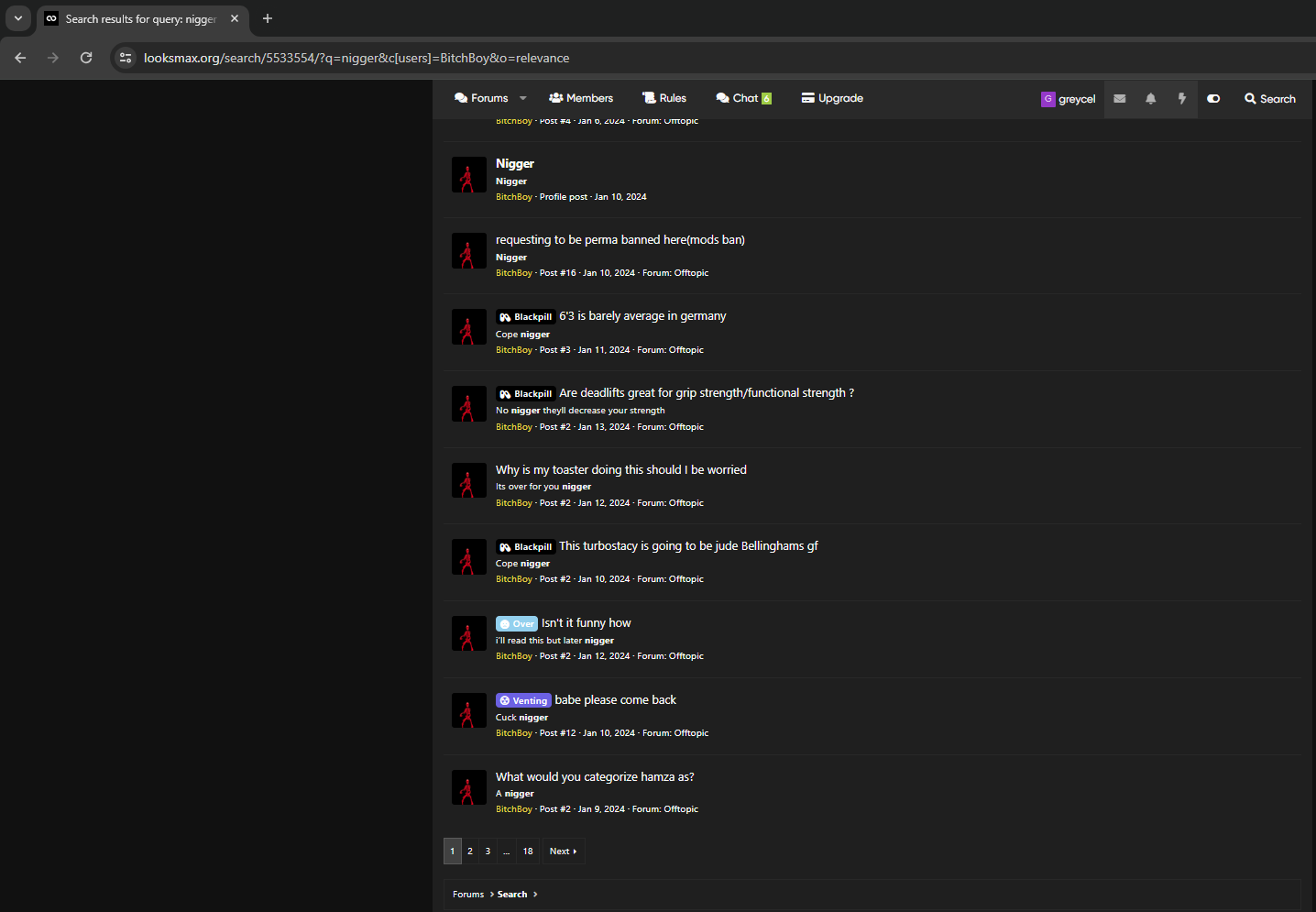Open the alerts bell icon
The height and width of the screenshot is (912, 1316).
click(1150, 99)
